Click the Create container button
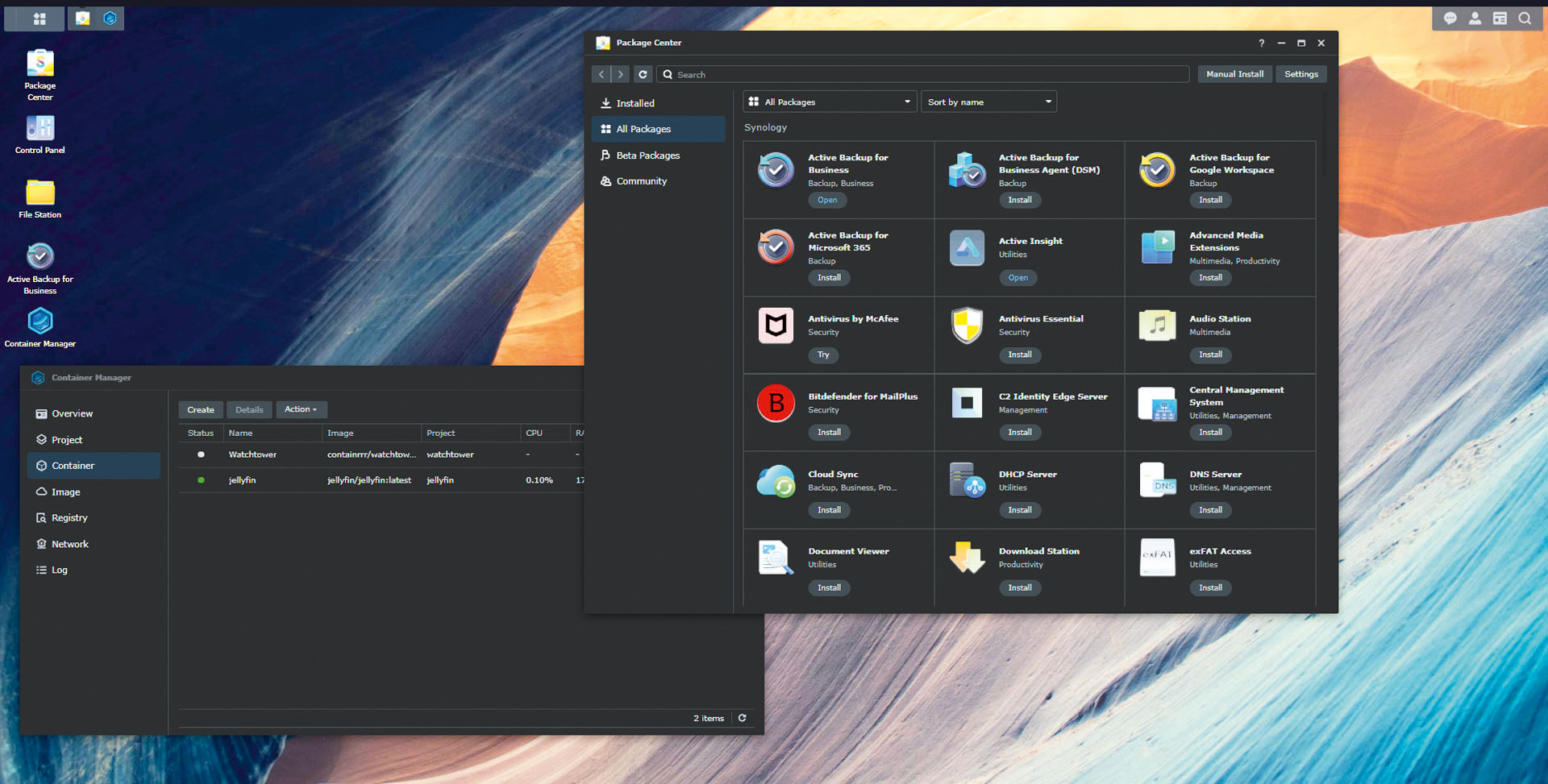This screenshot has height=784, width=1548. pos(201,410)
